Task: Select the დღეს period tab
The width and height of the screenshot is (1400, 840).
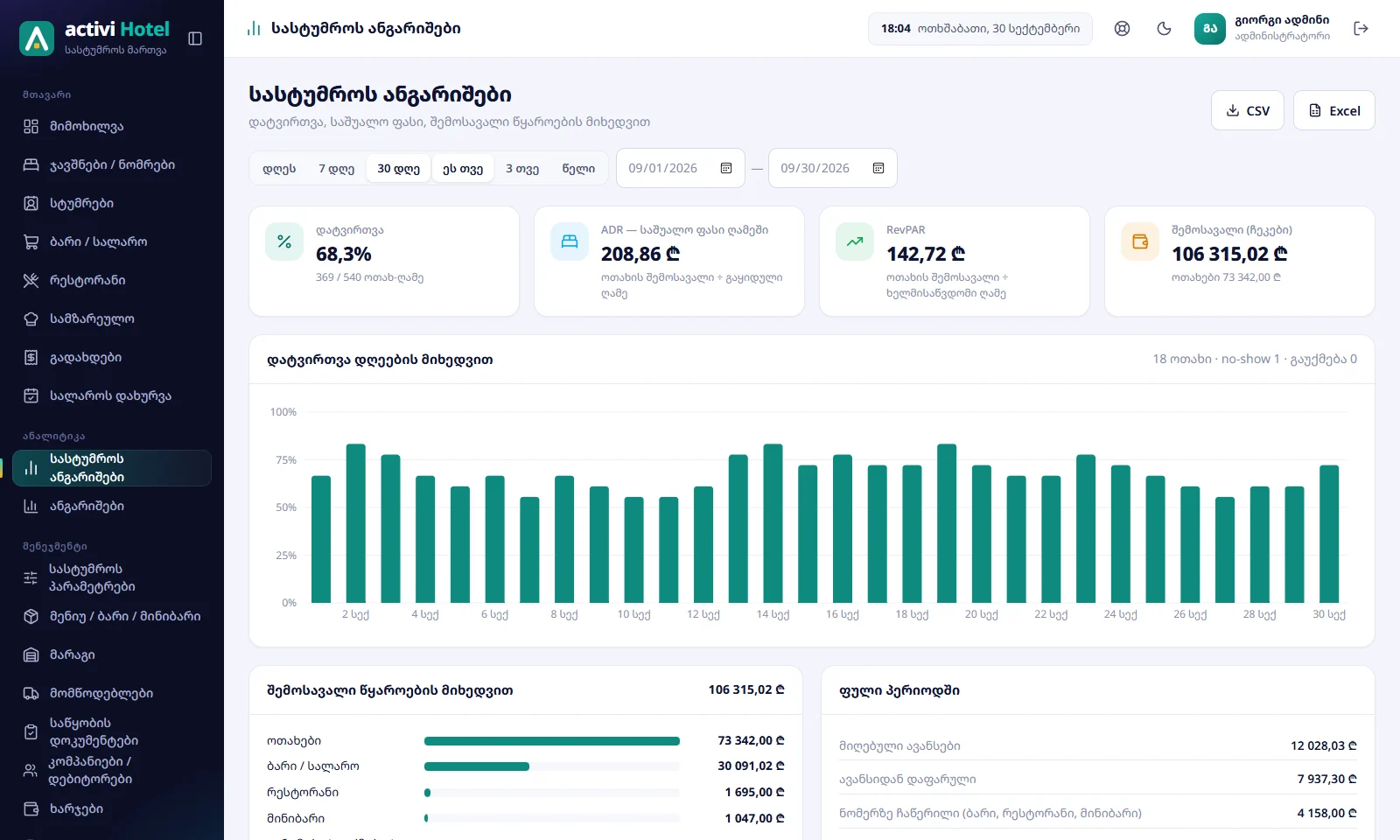Action: (x=279, y=168)
